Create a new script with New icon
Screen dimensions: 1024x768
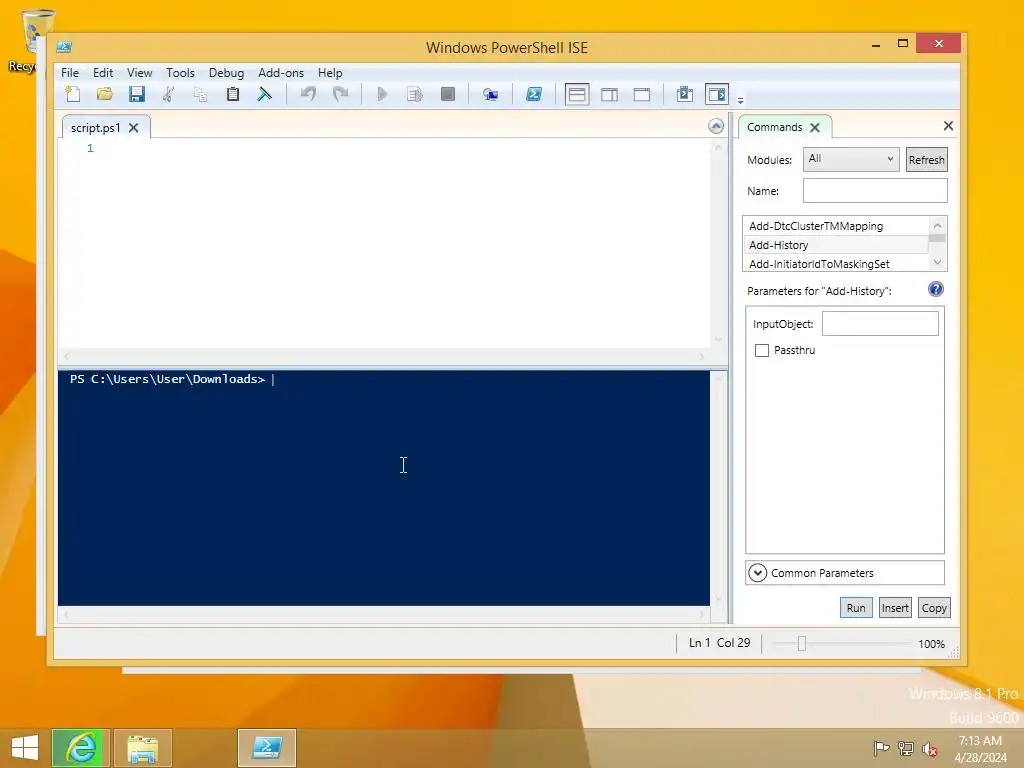(73, 94)
